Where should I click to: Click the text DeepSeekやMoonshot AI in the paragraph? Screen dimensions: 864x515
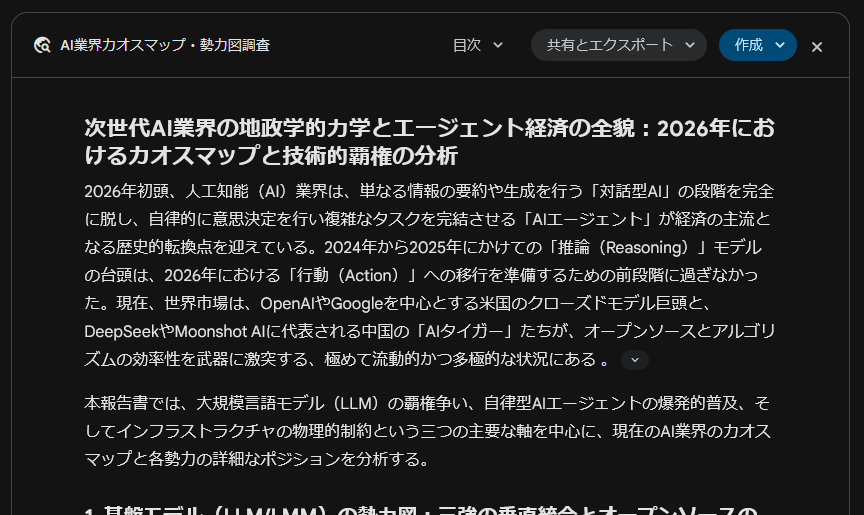tap(175, 332)
